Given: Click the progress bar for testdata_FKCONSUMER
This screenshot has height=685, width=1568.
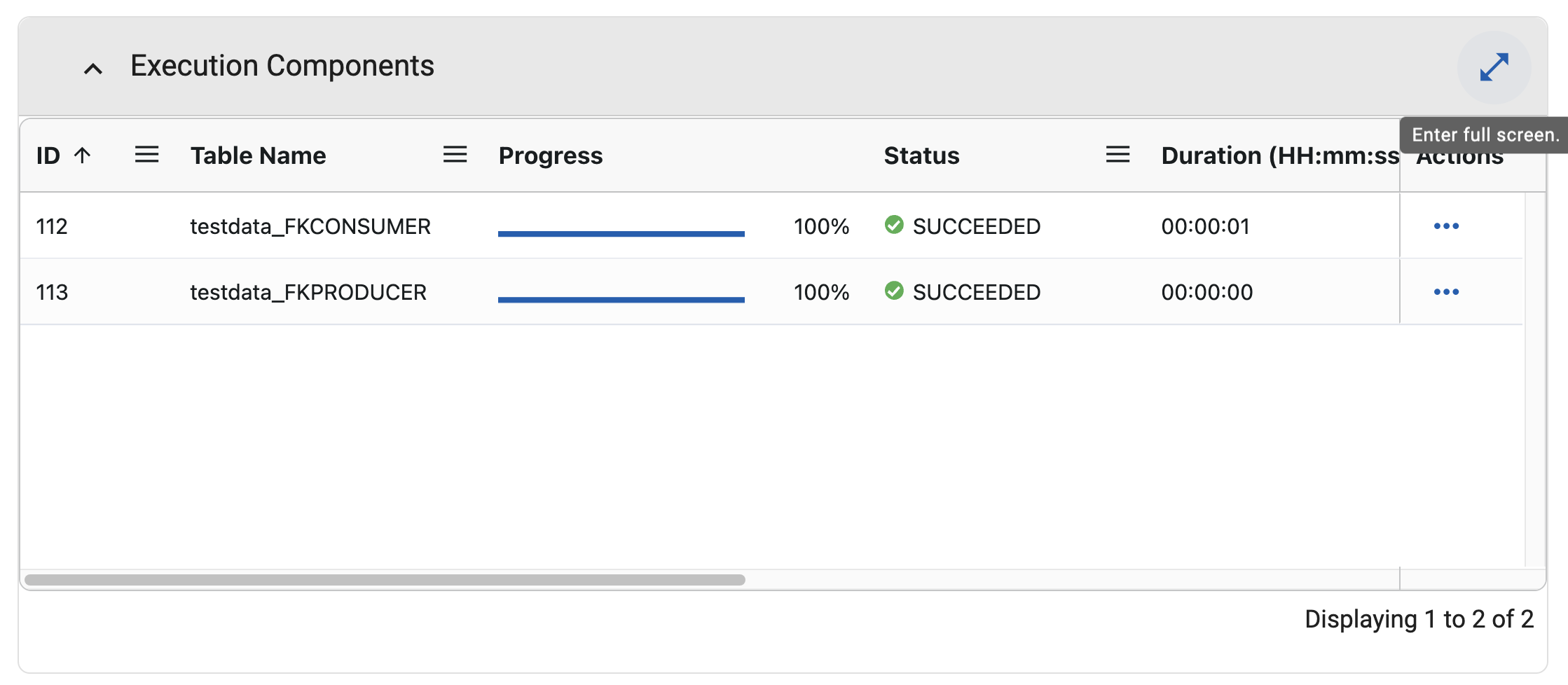Looking at the screenshot, I should pyautogui.click(x=621, y=234).
